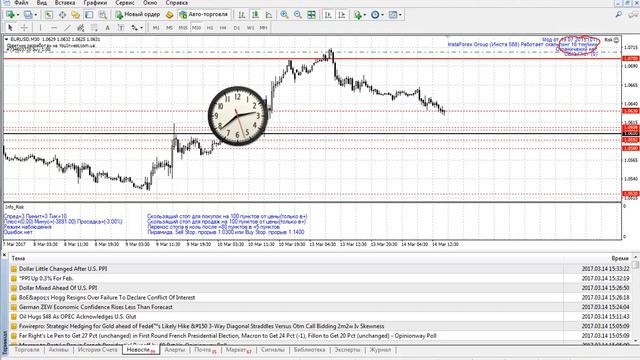Toggle the Авто-торговля button
The width and height of the screenshot is (640, 360).
pos(203,15)
